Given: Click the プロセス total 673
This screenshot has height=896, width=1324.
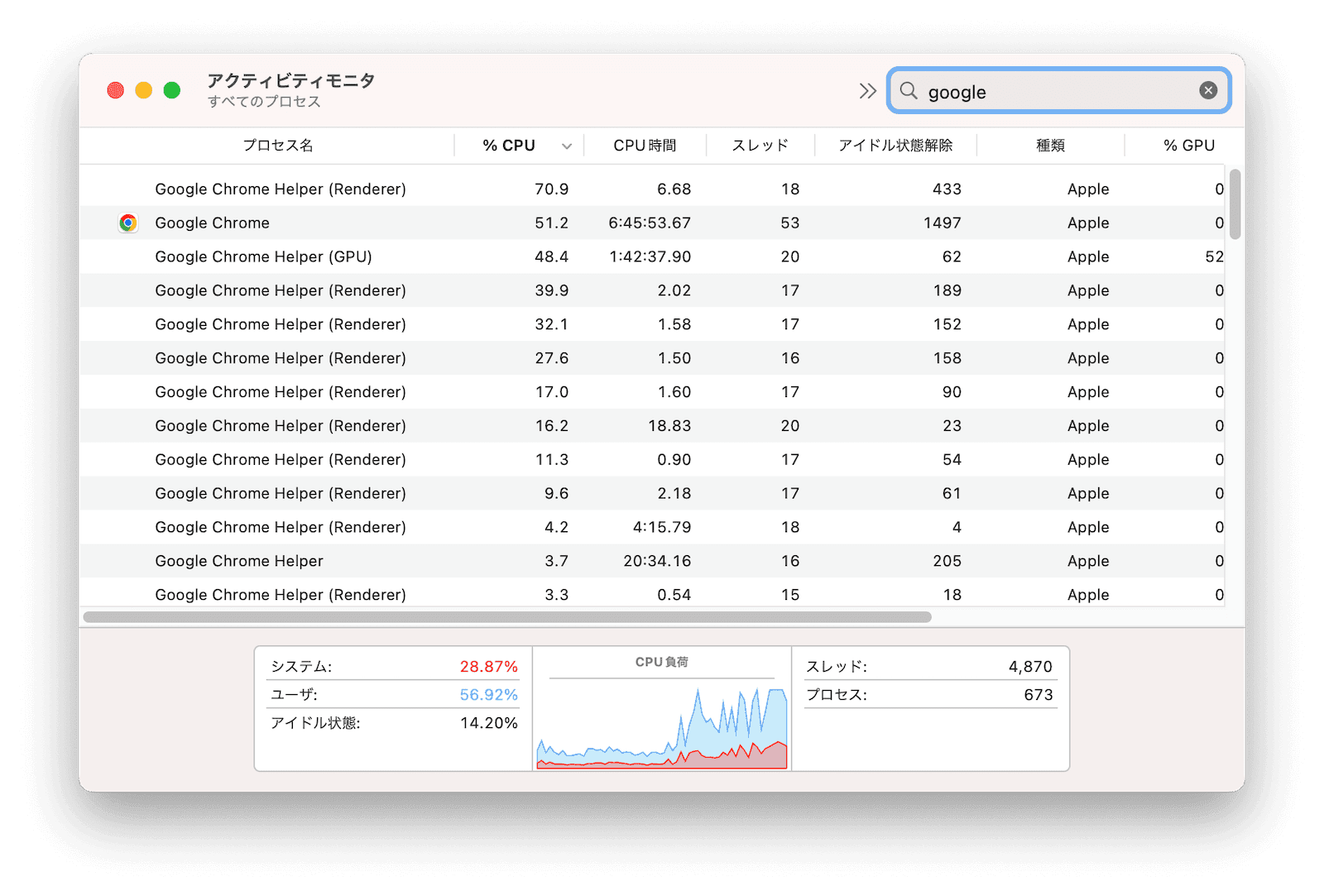Looking at the screenshot, I should tap(1038, 695).
